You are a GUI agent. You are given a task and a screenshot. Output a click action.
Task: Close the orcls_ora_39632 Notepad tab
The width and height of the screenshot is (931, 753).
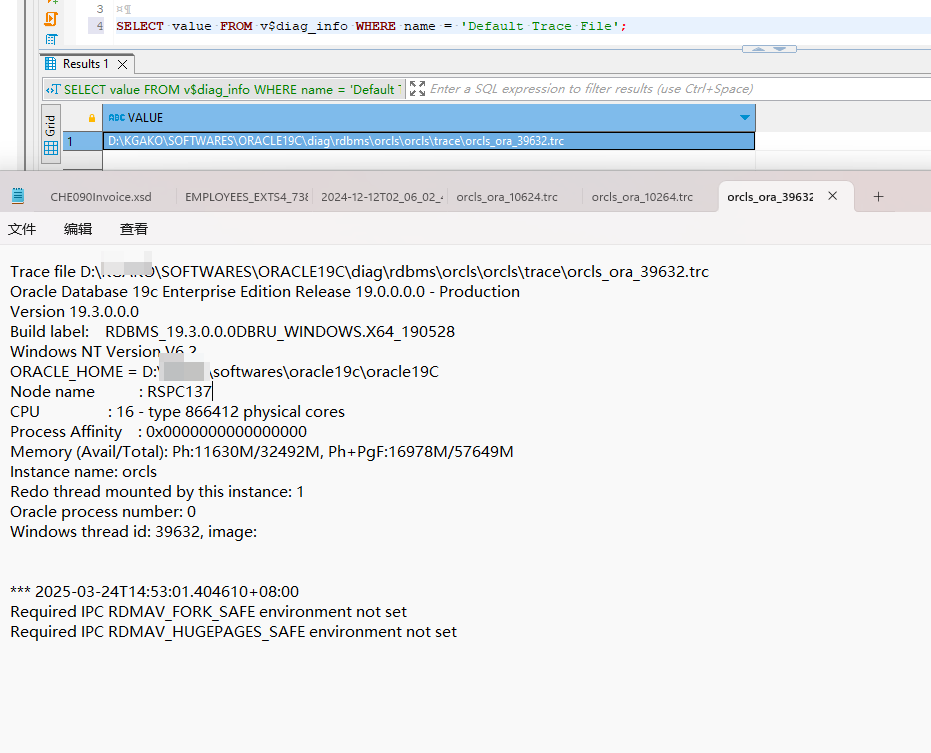[832, 196]
